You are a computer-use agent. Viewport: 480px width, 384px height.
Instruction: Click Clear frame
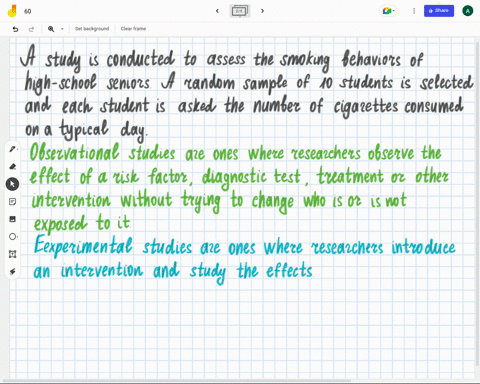[x=133, y=29]
